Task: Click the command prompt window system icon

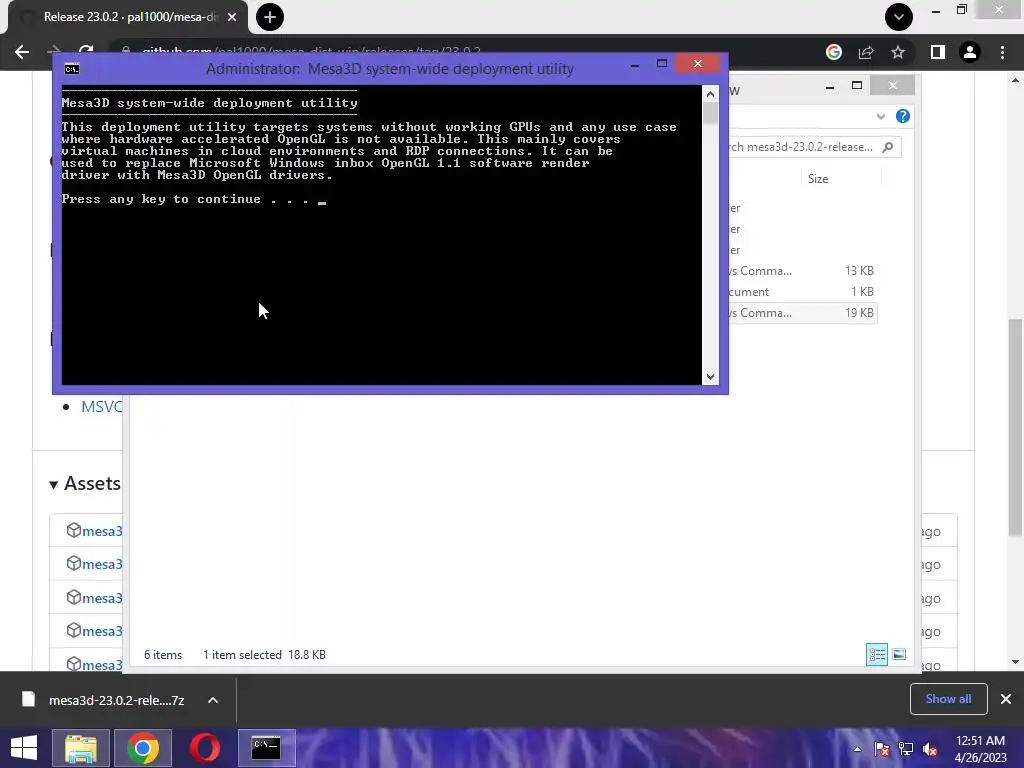Action: pyautogui.click(x=72, y=69)
